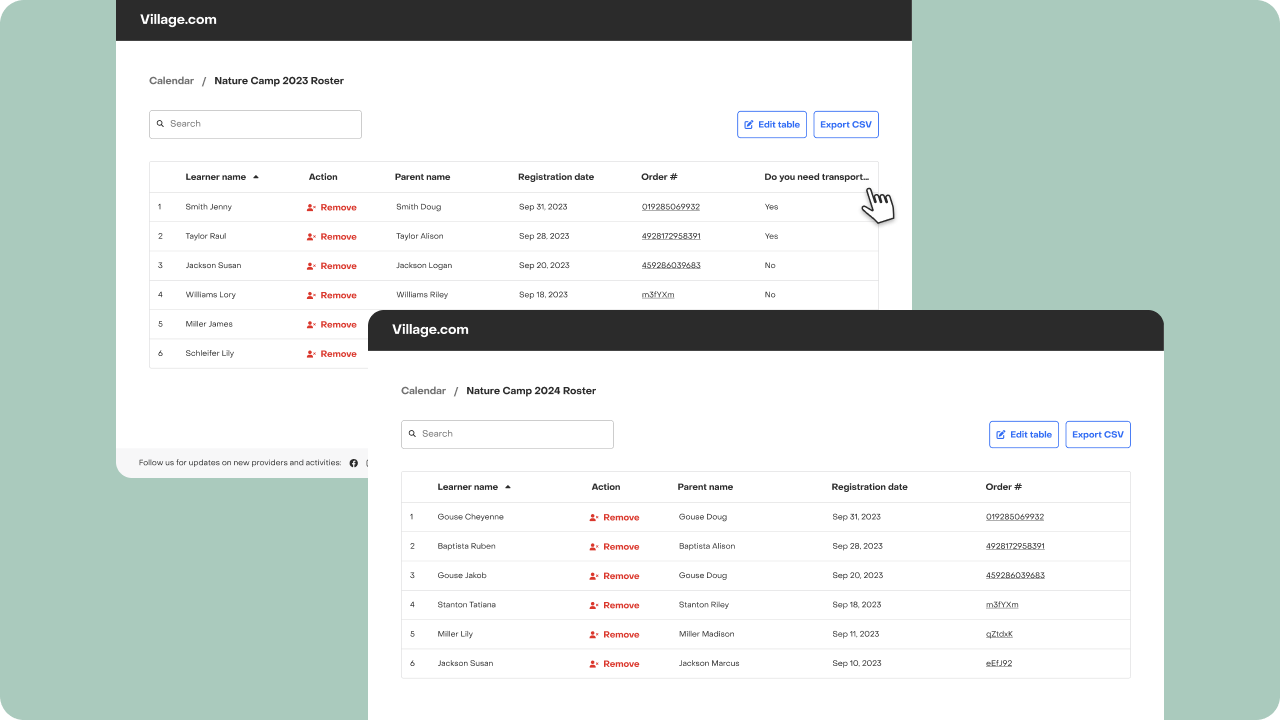Open order 019285069932 in 2023 roster
The height and width of the screenshot is (720, 1280).
671,207
